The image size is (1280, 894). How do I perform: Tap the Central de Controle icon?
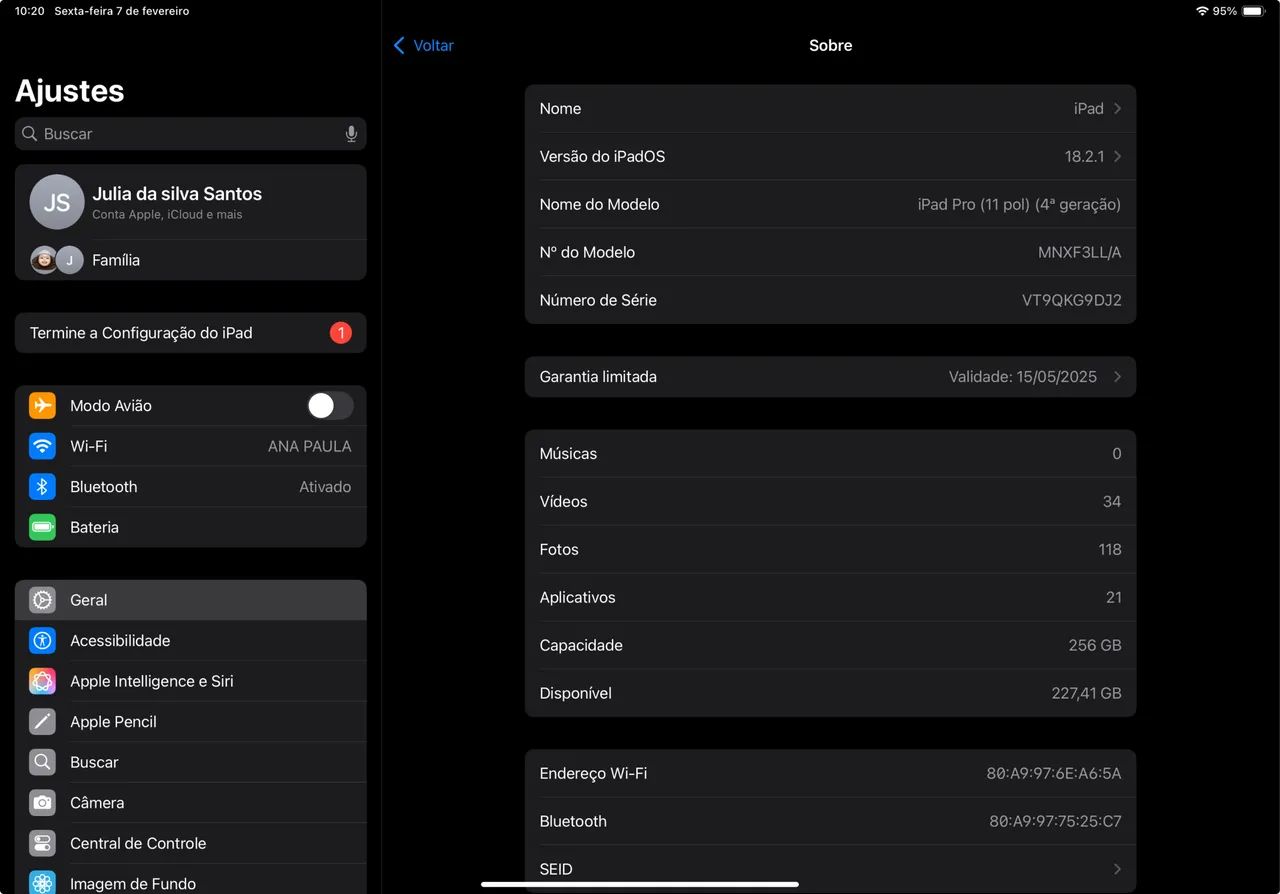(x=42, y=843)
